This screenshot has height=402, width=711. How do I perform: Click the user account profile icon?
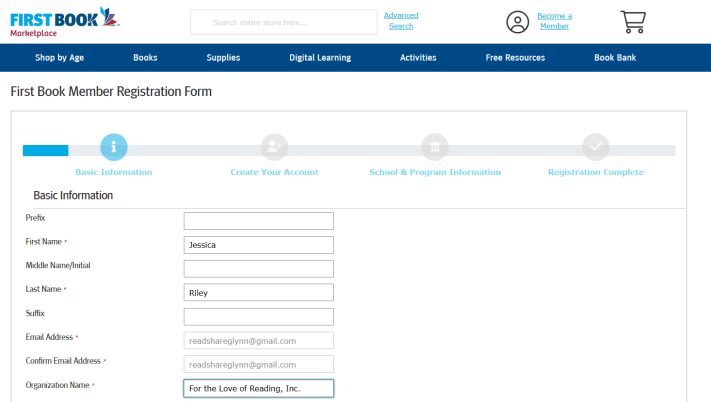click(517, 22)
